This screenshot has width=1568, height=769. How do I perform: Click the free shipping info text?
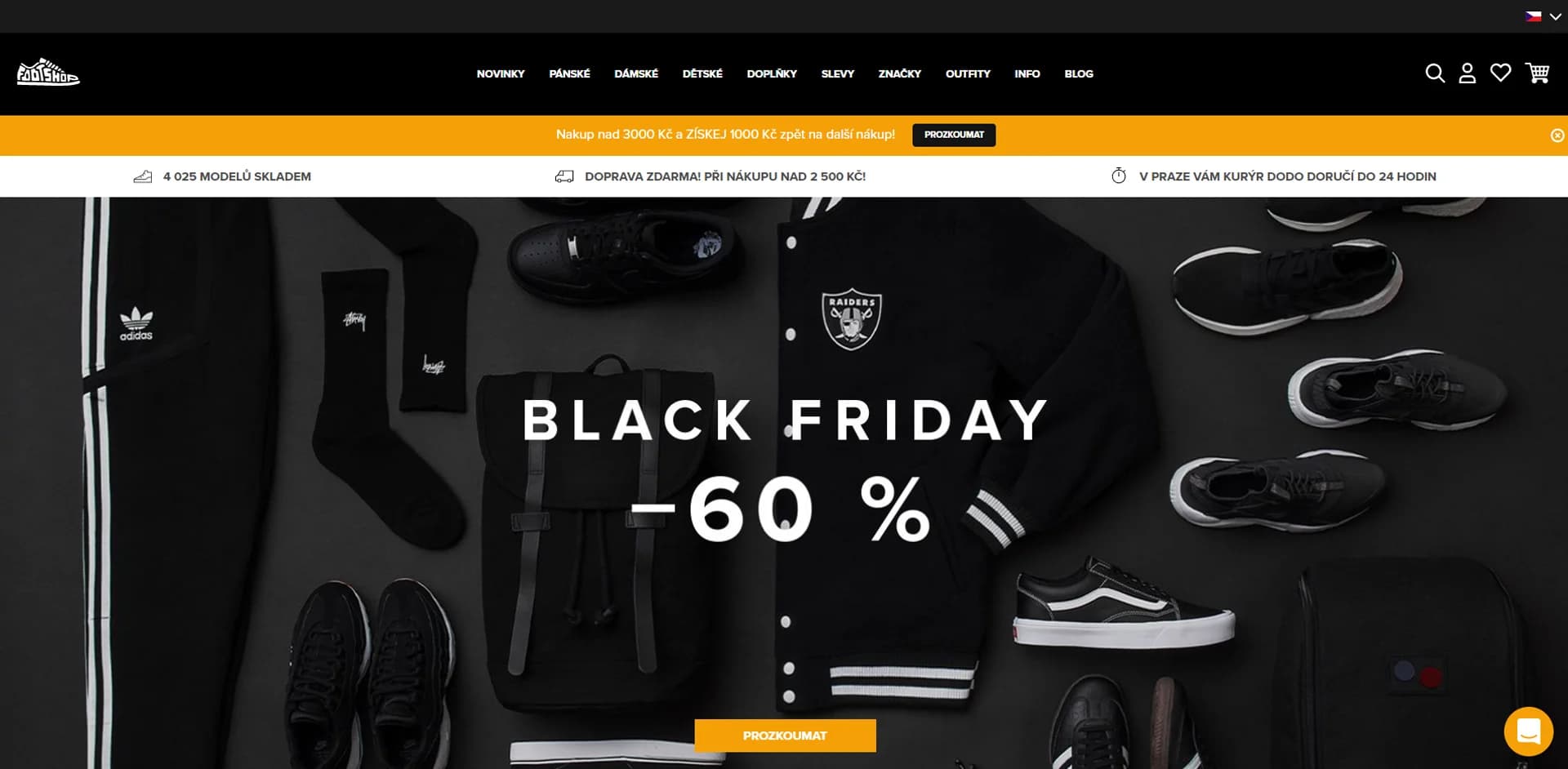point(725,176)
